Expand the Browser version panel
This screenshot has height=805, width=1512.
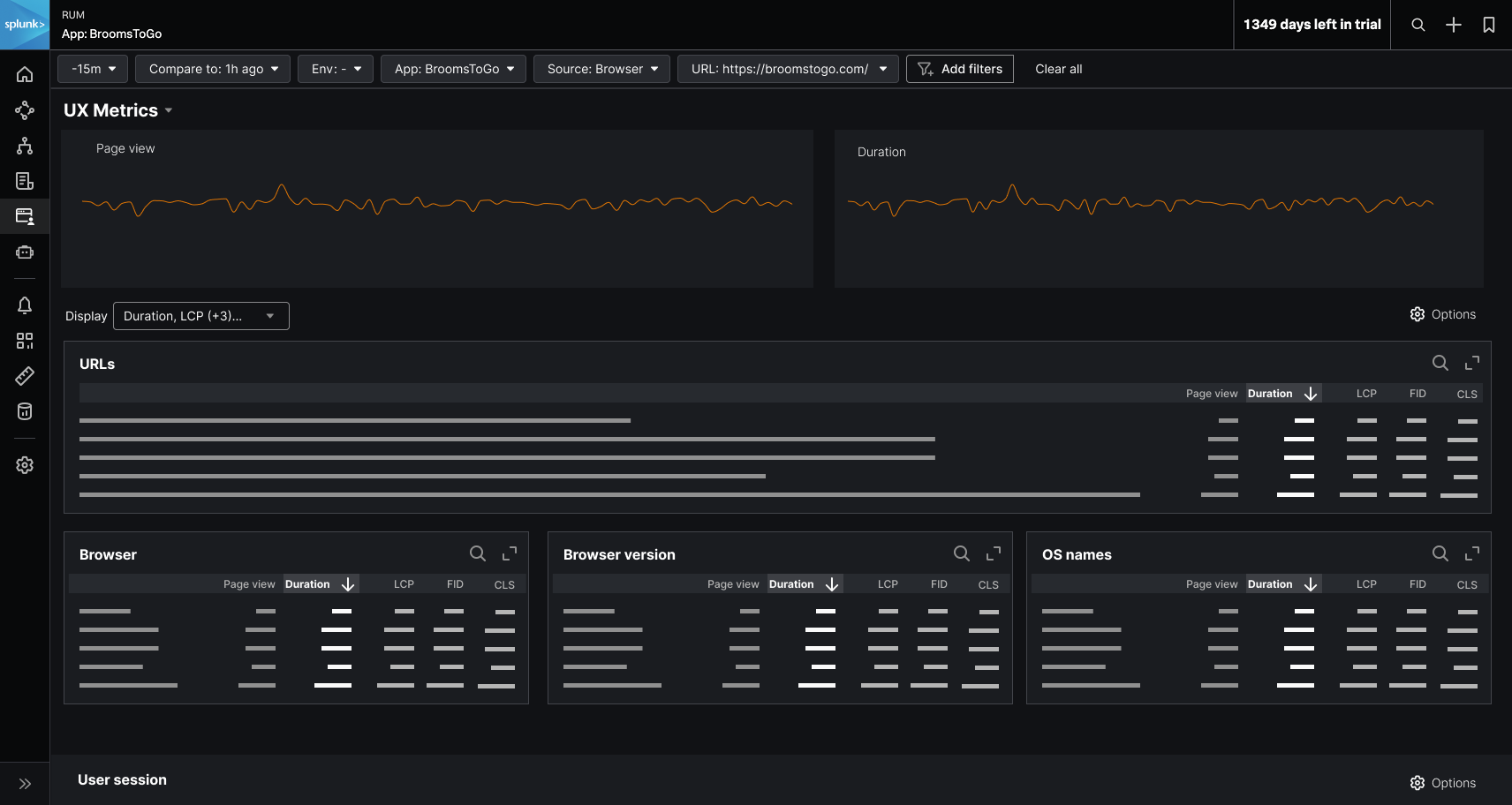[x=994, y=553]
